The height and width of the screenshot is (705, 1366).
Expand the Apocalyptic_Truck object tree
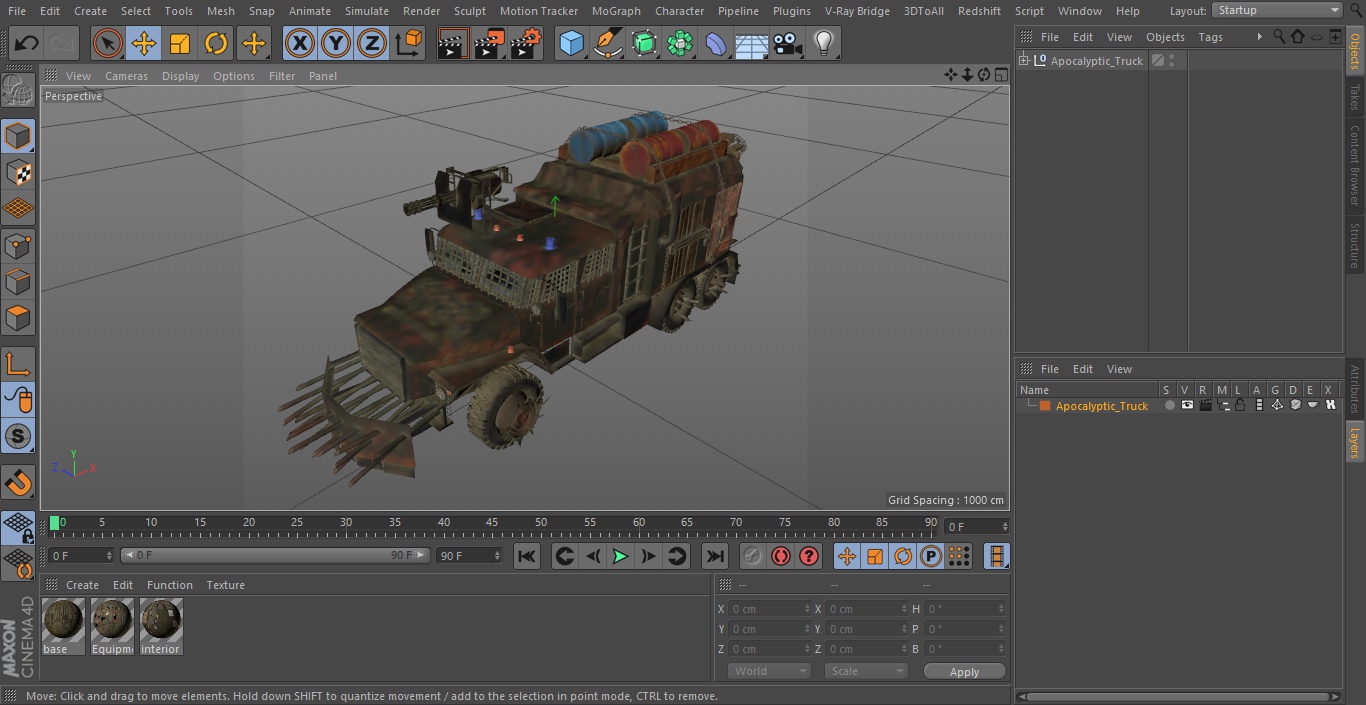coord(1024,61)
